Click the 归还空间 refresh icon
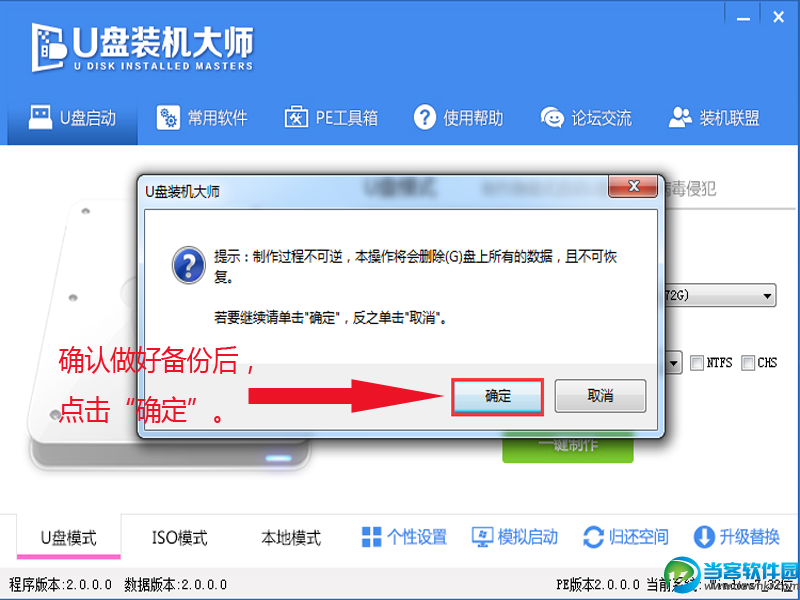Screen dimensions: 800x600 coord(593,537)
